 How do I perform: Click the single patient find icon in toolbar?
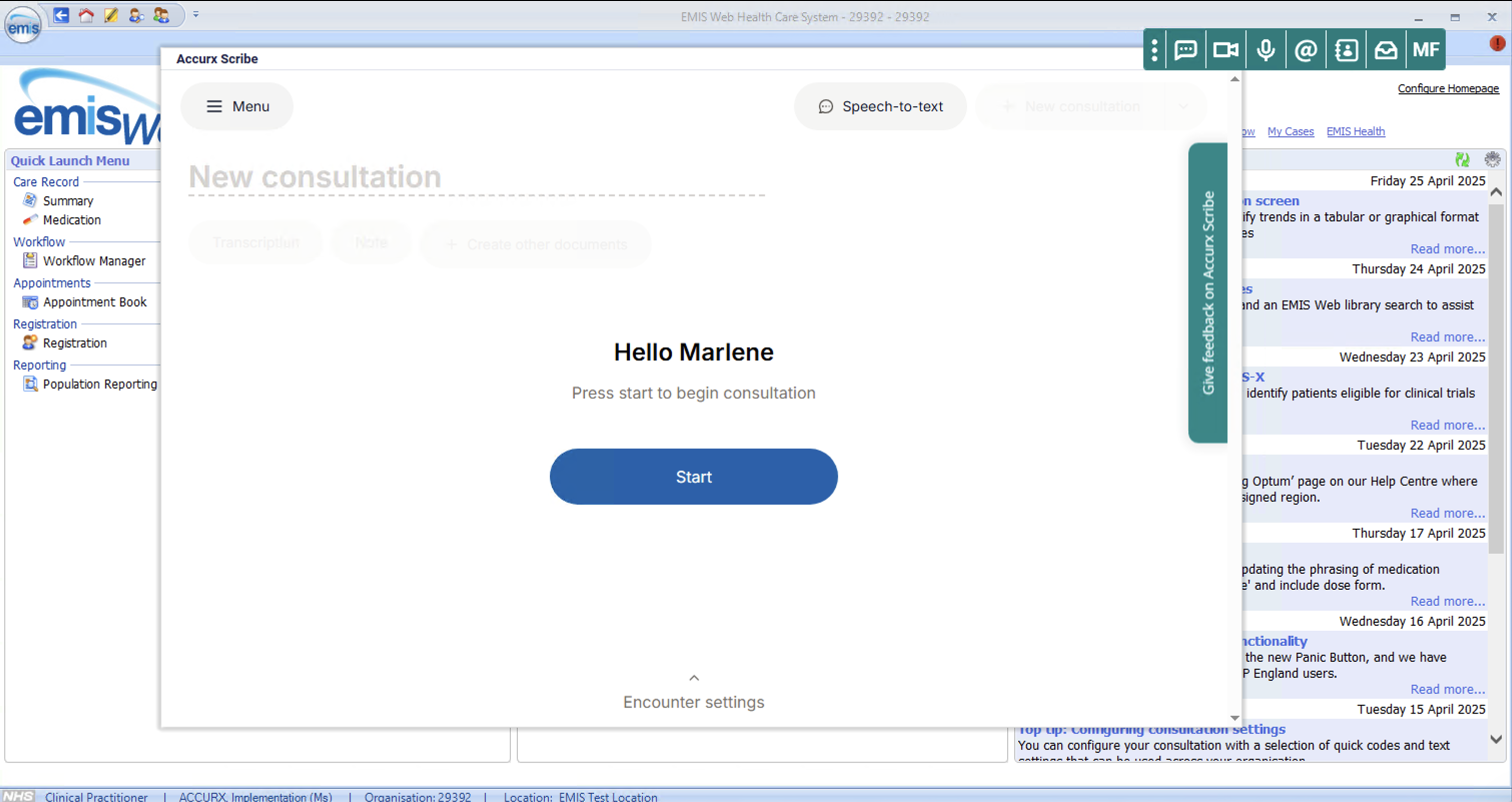pos(136,15)
